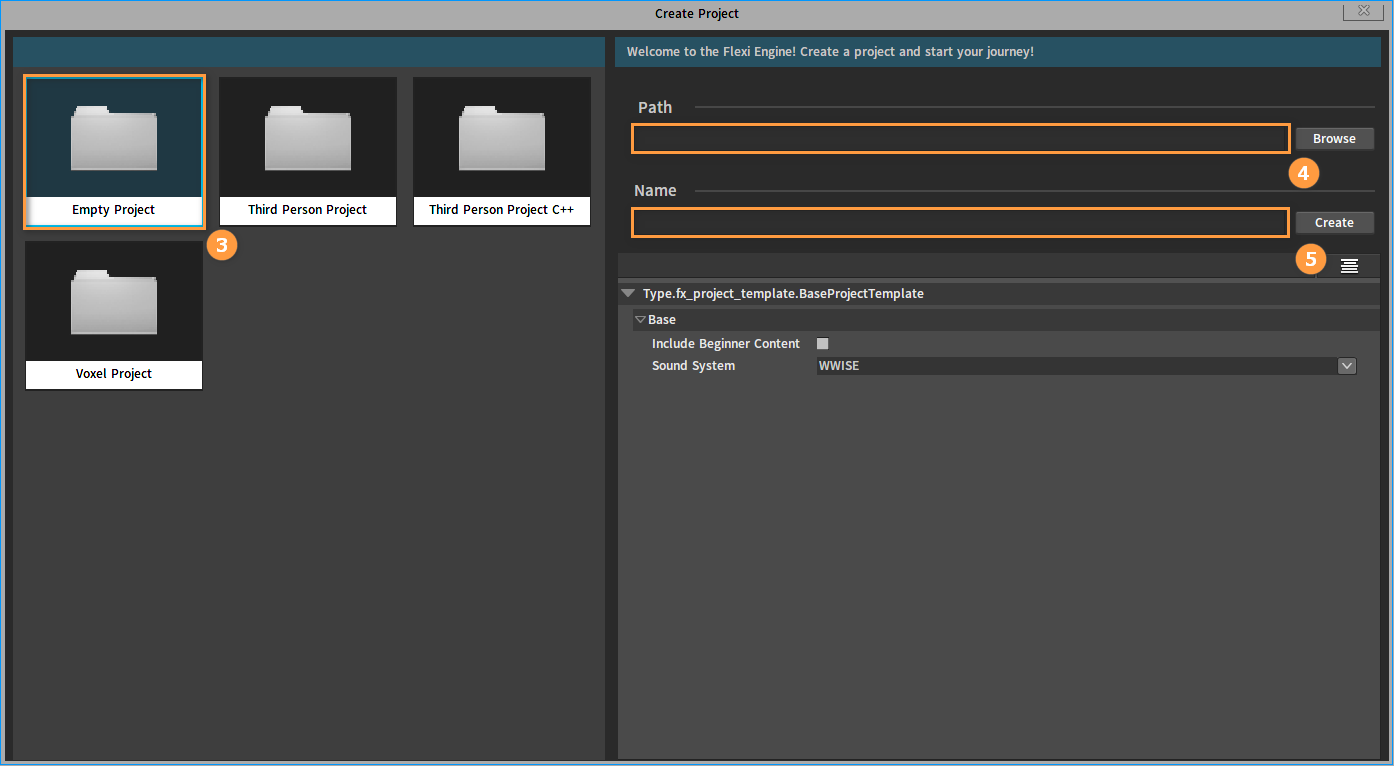Screen dimensions: 1394x766
Task: Open the property panel lines icon
Action: pyautogui.click(x=1349, y=266)
